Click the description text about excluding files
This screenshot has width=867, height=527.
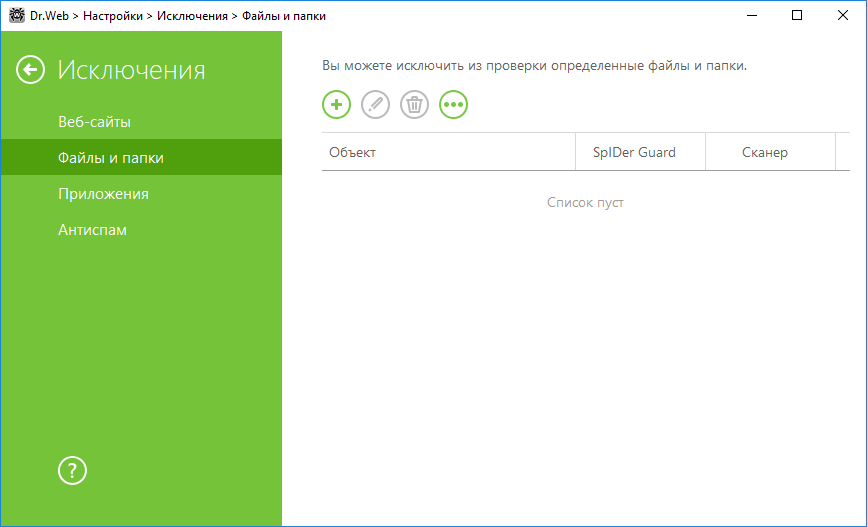534,66
